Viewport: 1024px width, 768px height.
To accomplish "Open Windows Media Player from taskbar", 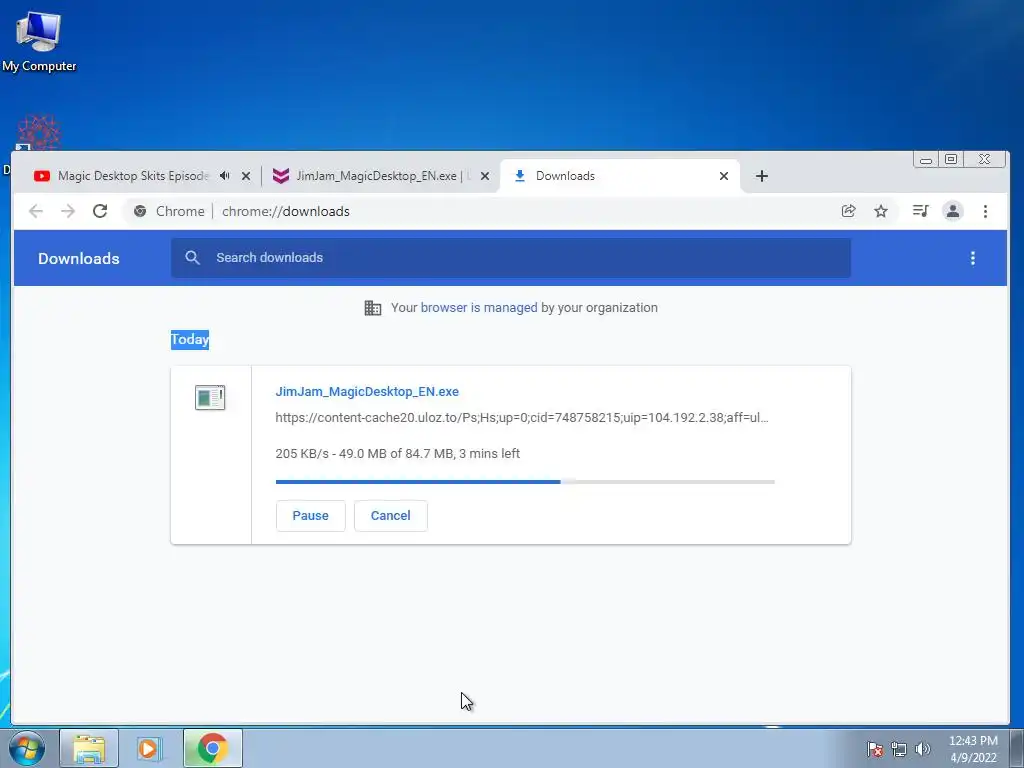I will [148, 748].
